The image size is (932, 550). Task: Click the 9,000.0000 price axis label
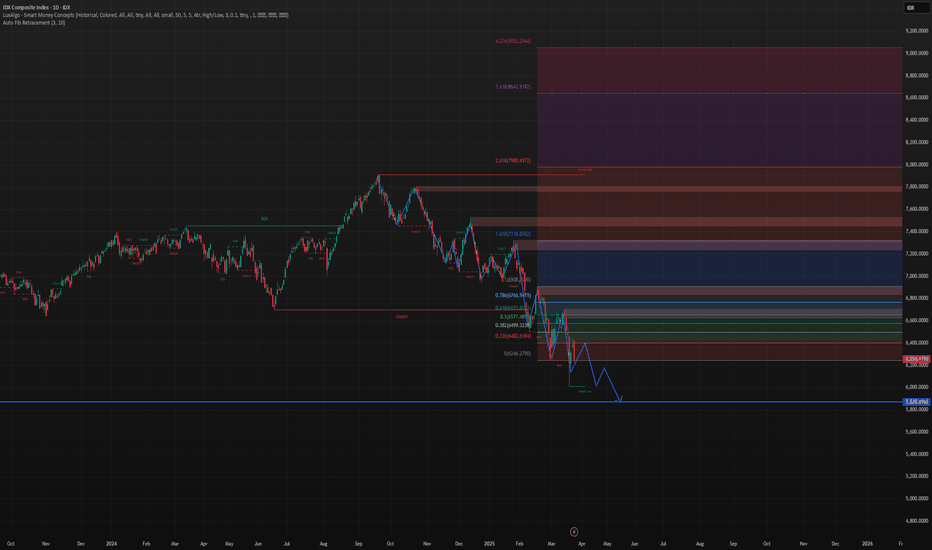coord(917,53)
